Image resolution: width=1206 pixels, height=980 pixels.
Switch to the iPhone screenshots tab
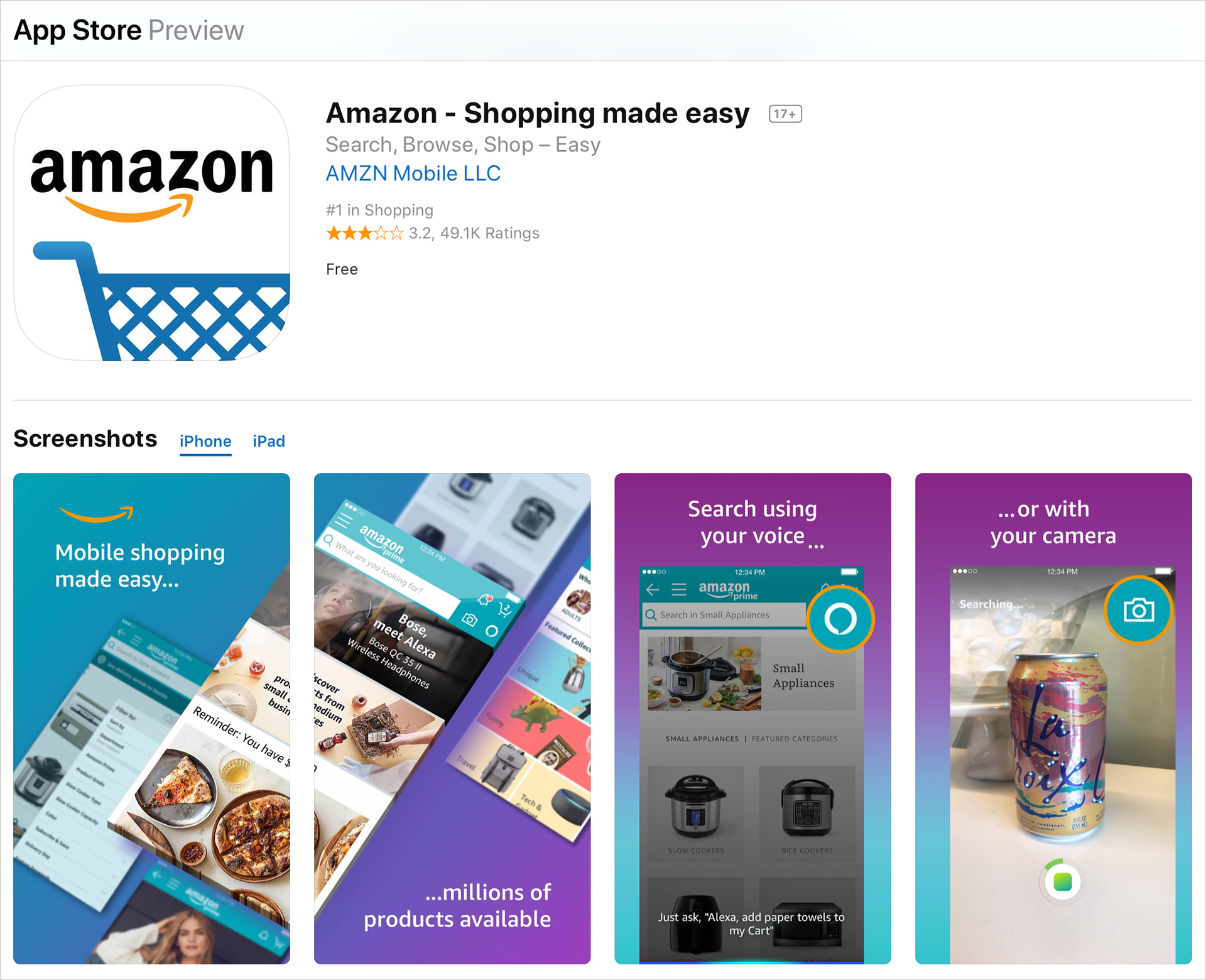[x=205, y=442]
